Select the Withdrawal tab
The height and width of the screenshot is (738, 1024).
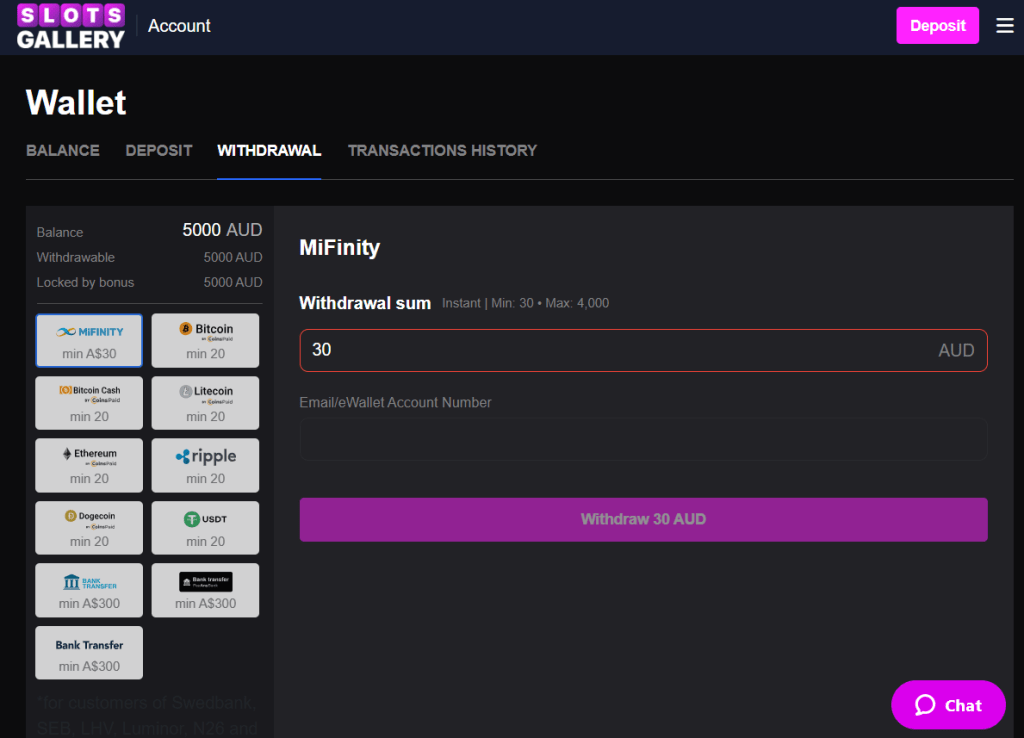(269, 151)
